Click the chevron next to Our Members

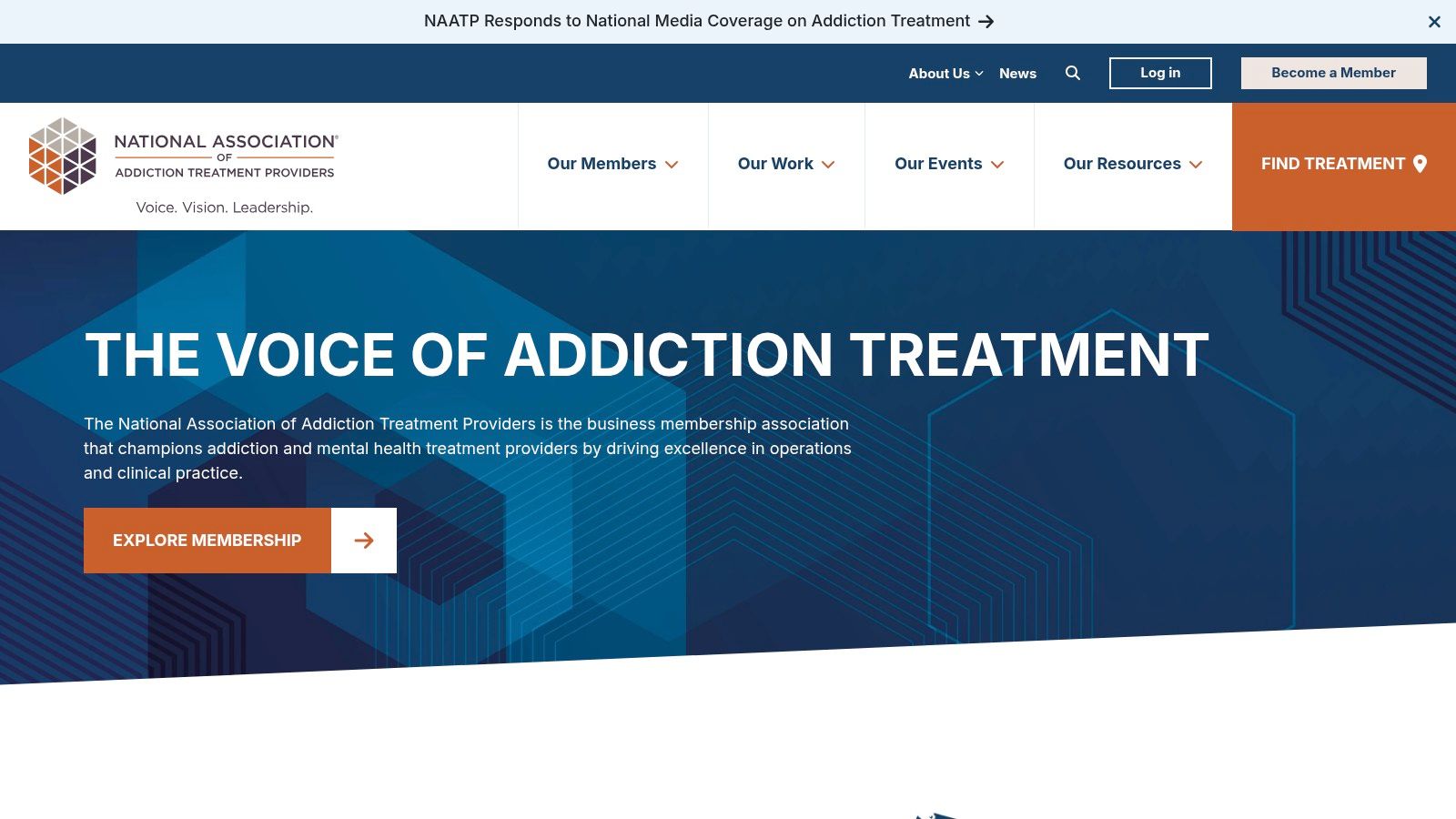pyautogui.click(x=672, y=166)
